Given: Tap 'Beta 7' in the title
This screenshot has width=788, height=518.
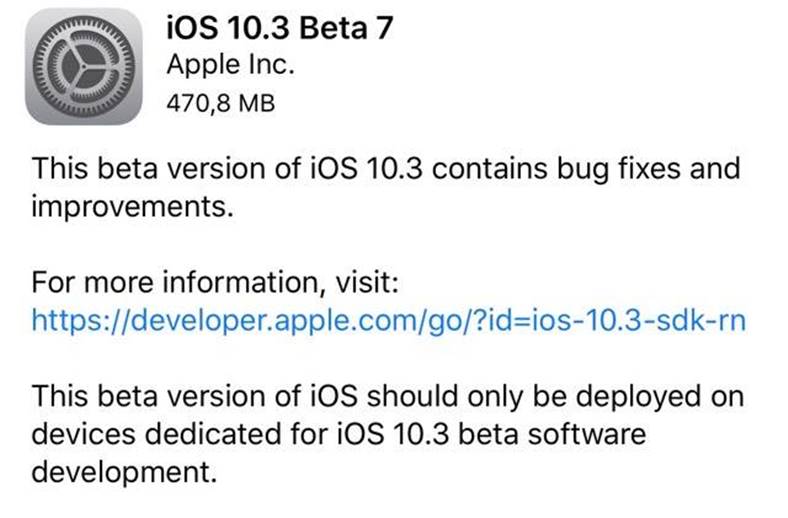Looking at the screenshot, I should point(346,27).
